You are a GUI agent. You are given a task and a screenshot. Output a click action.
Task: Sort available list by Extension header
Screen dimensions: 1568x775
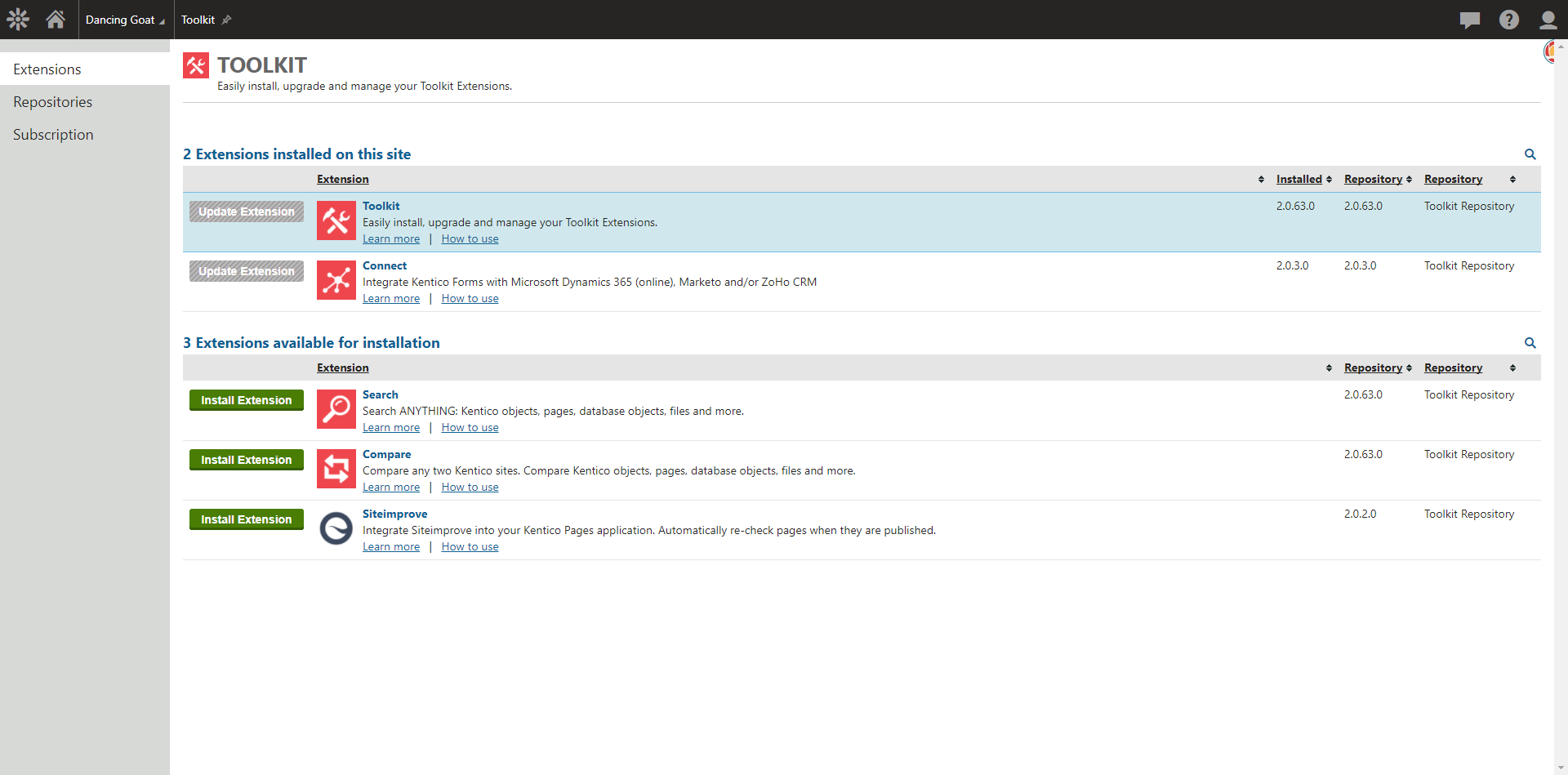343,367
